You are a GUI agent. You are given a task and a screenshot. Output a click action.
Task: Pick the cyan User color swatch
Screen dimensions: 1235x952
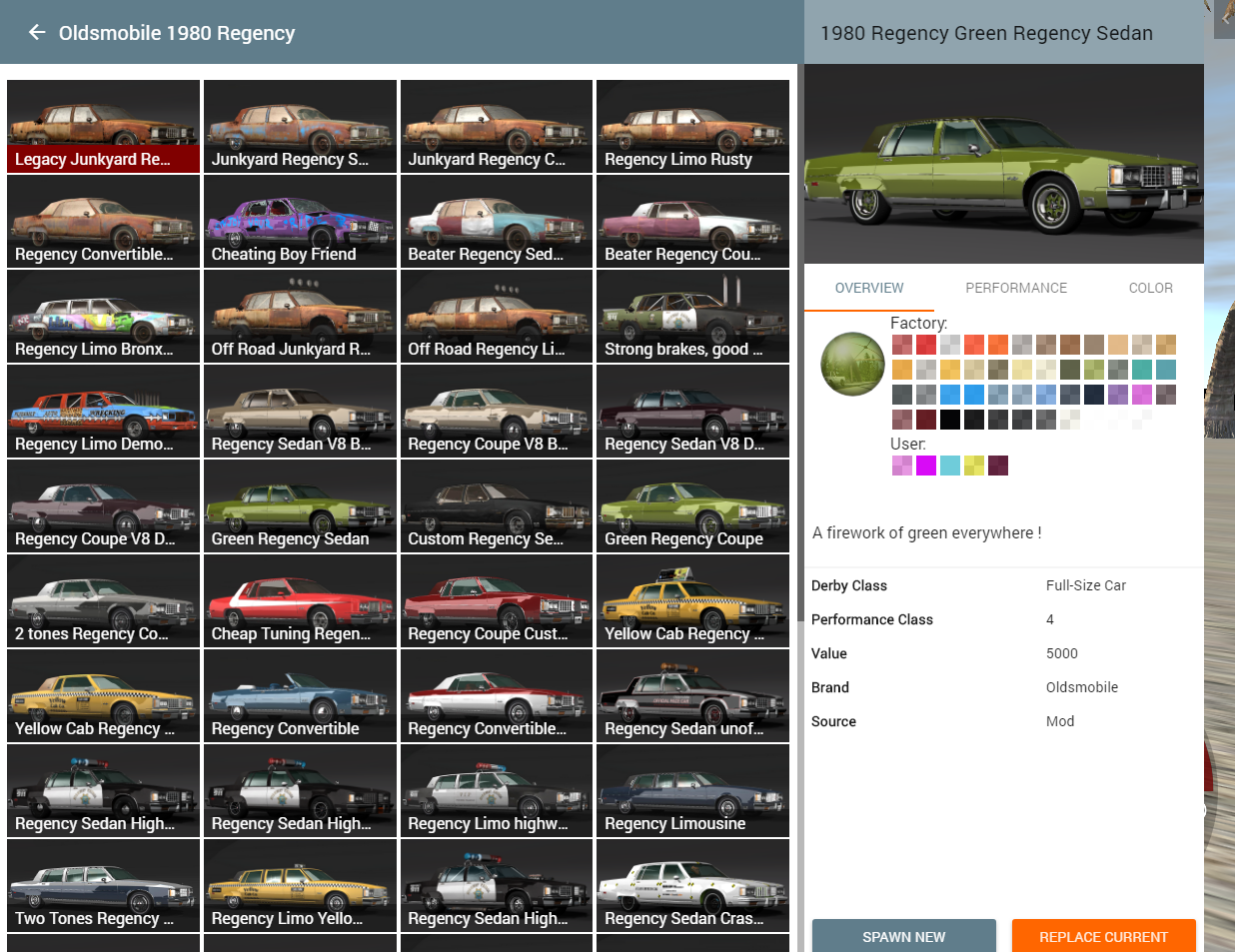(950, 466)
